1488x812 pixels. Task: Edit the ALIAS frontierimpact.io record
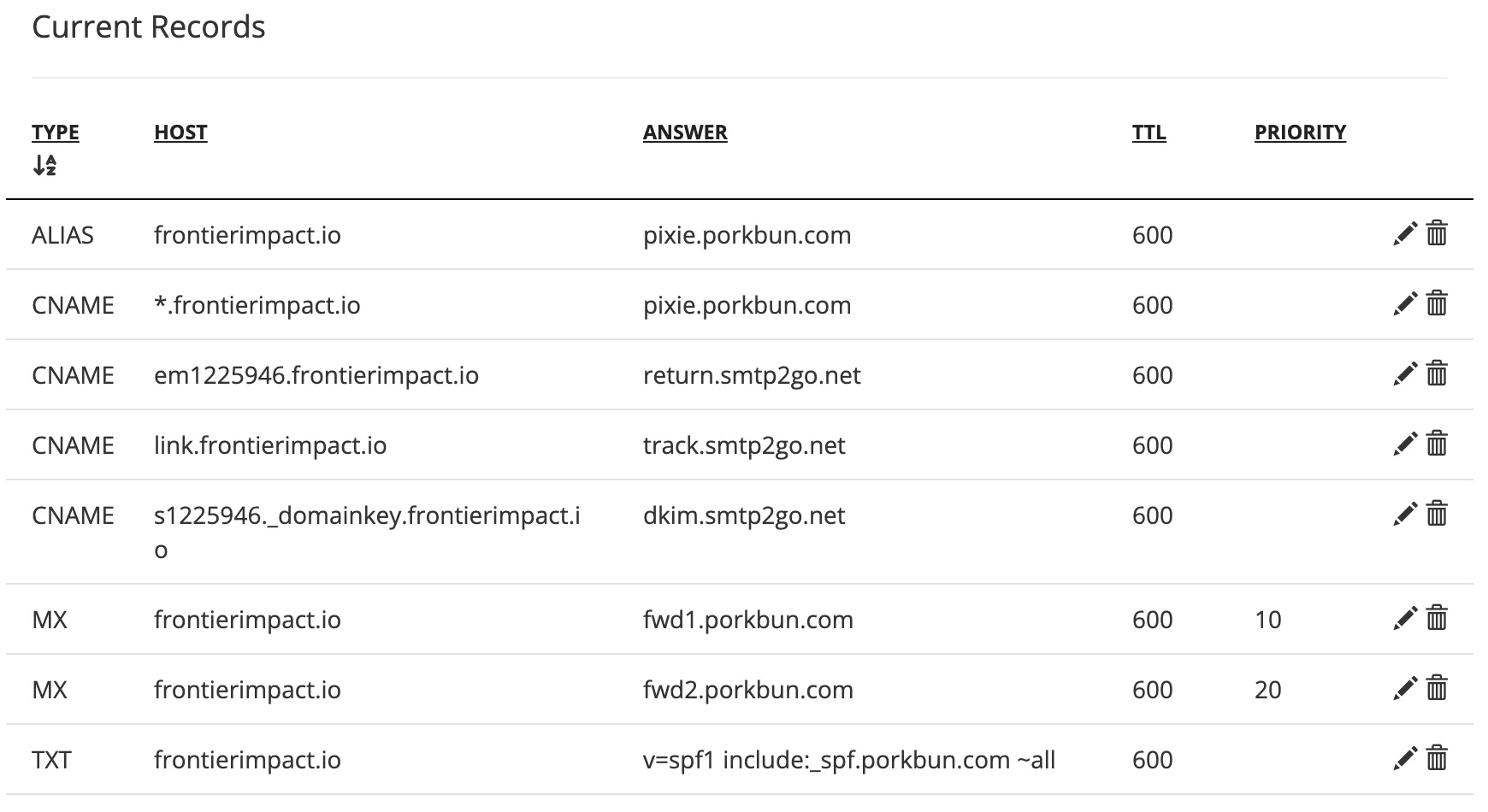(x=1404, y=233)
